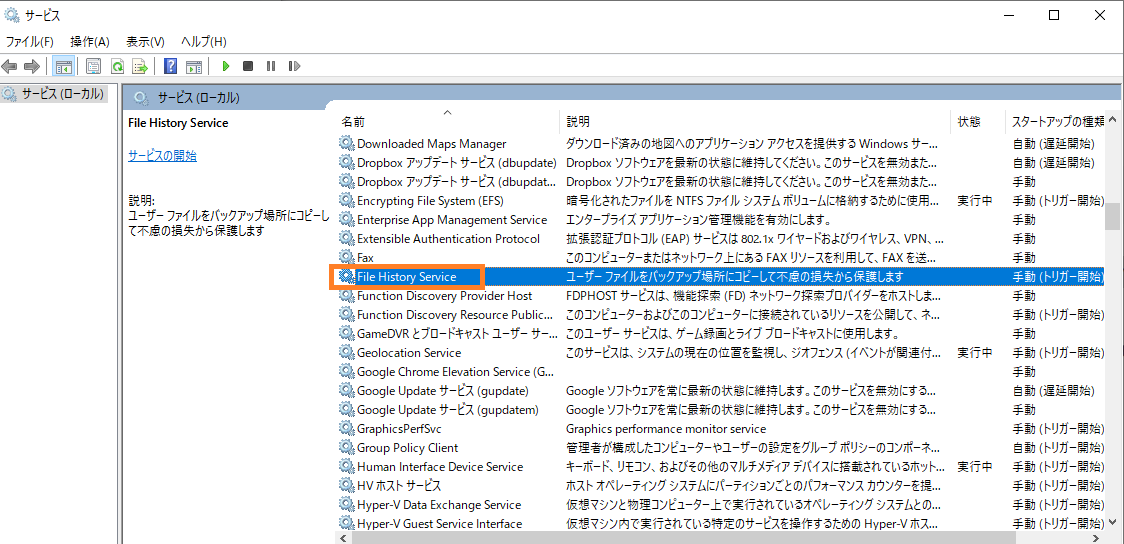The width and height of the screenshot is (1124, 544).
Task: Click gear icon of Function Discovery Provider Host
Action: click(x=347, y=295)
